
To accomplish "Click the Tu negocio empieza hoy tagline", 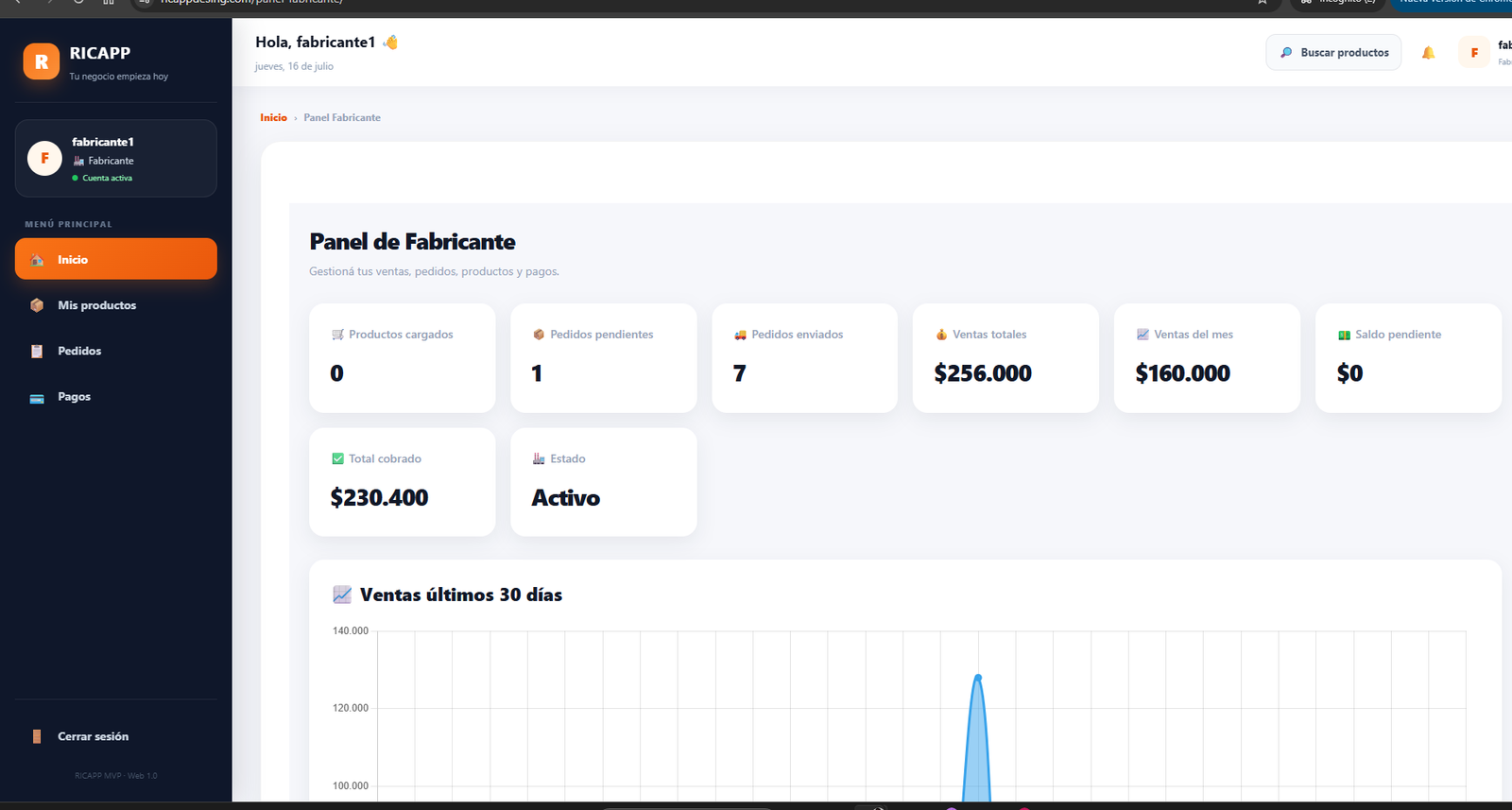I will click(118, 77).
